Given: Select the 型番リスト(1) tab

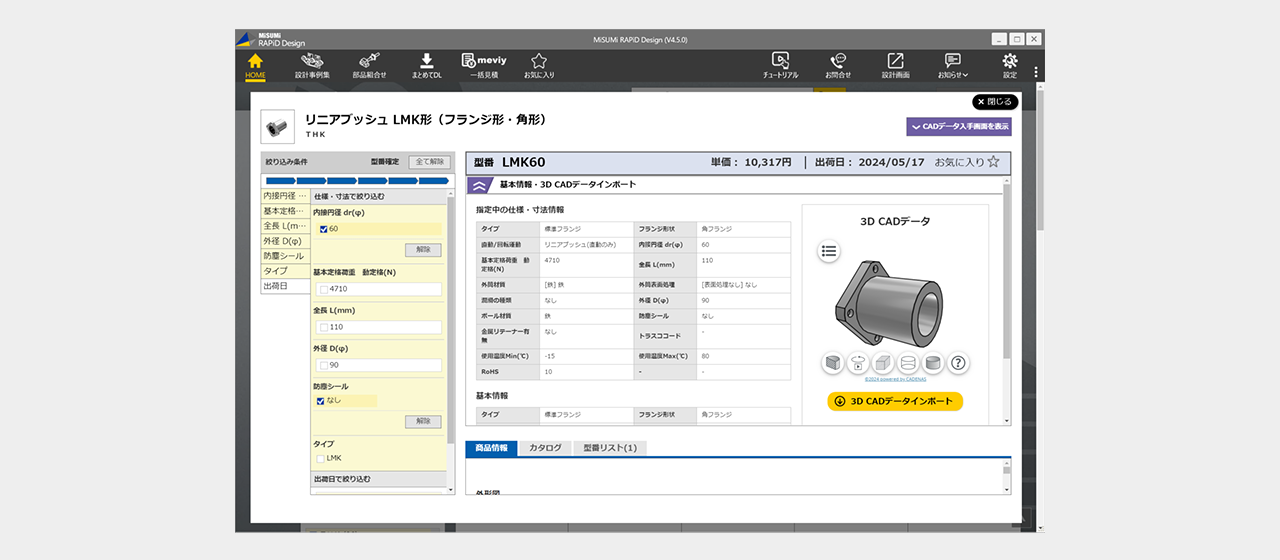Looking at the screenshot, I should pos(610,448).
